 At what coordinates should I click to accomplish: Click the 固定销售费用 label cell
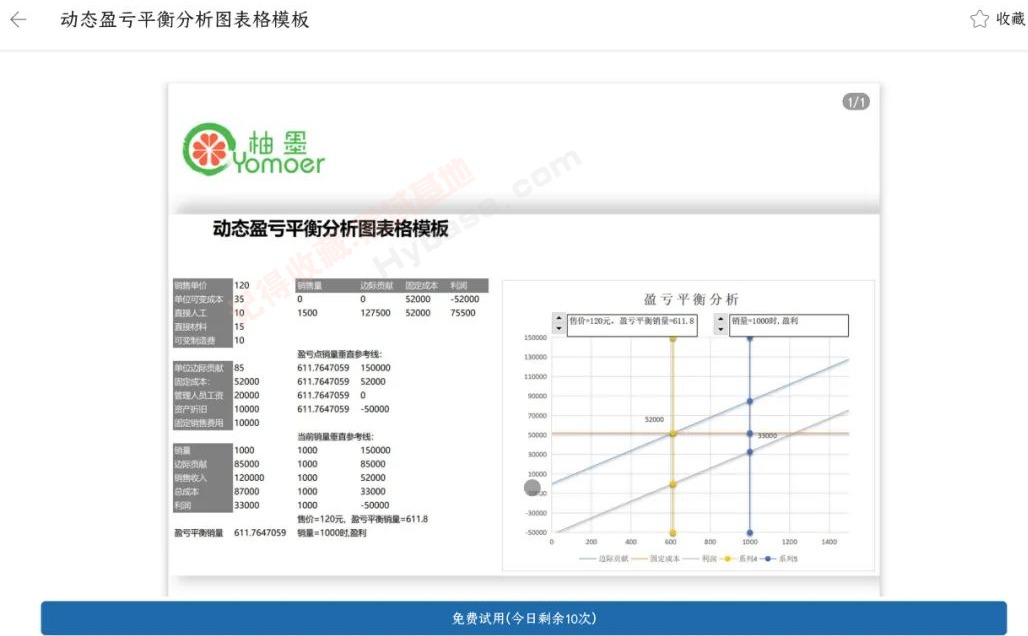203,423
